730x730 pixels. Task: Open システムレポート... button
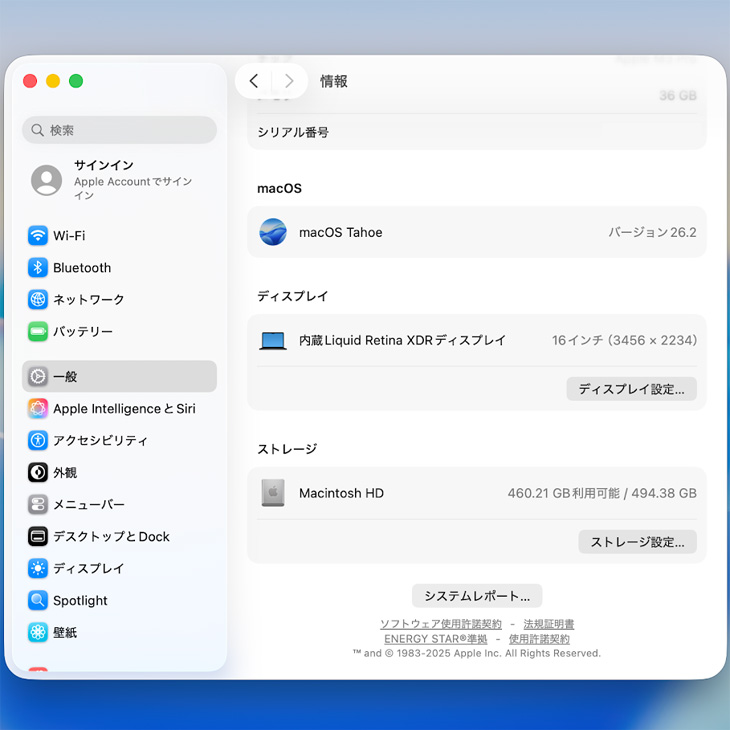(477, 596)
